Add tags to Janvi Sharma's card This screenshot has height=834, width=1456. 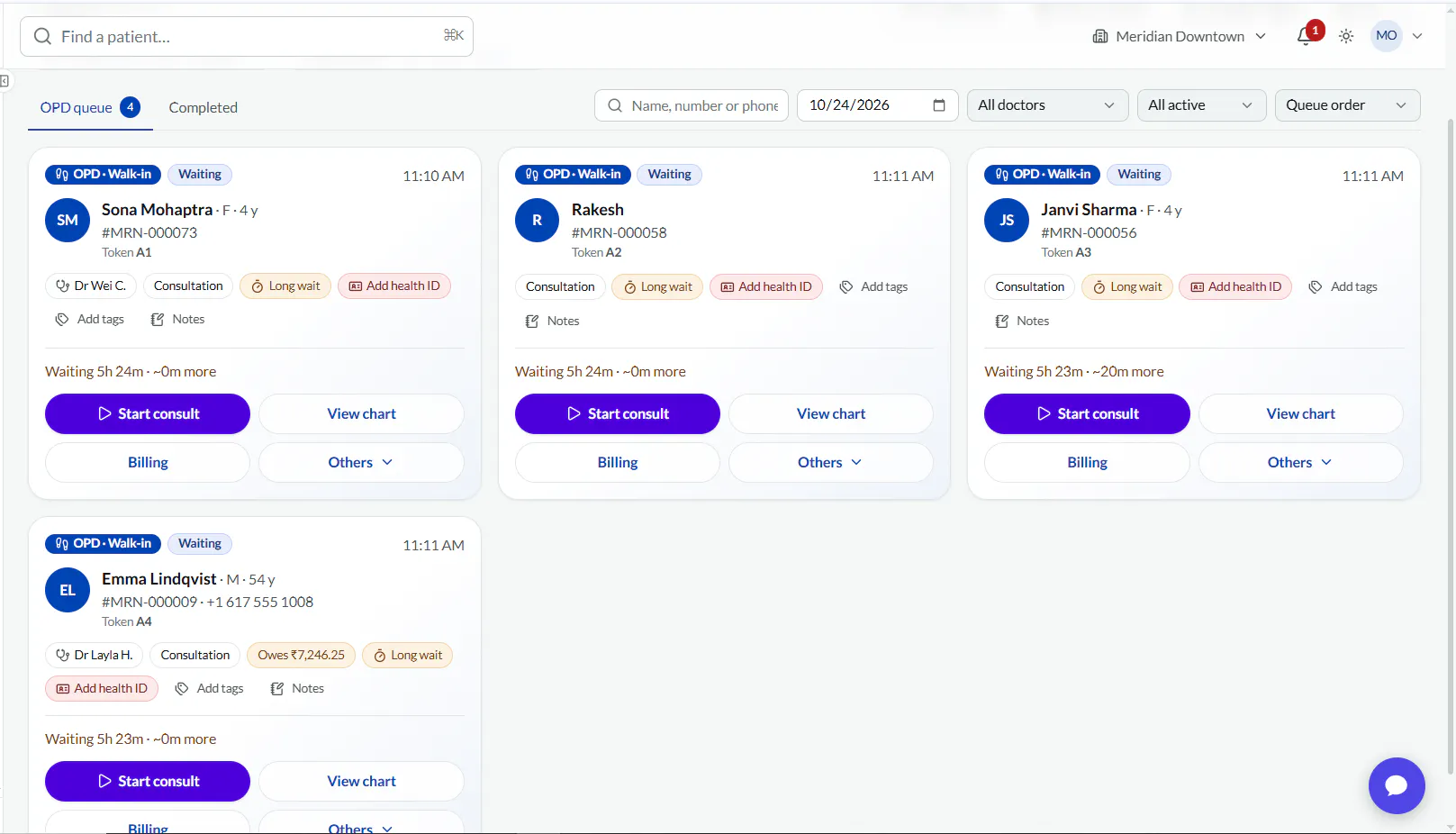click(1343, 286)
